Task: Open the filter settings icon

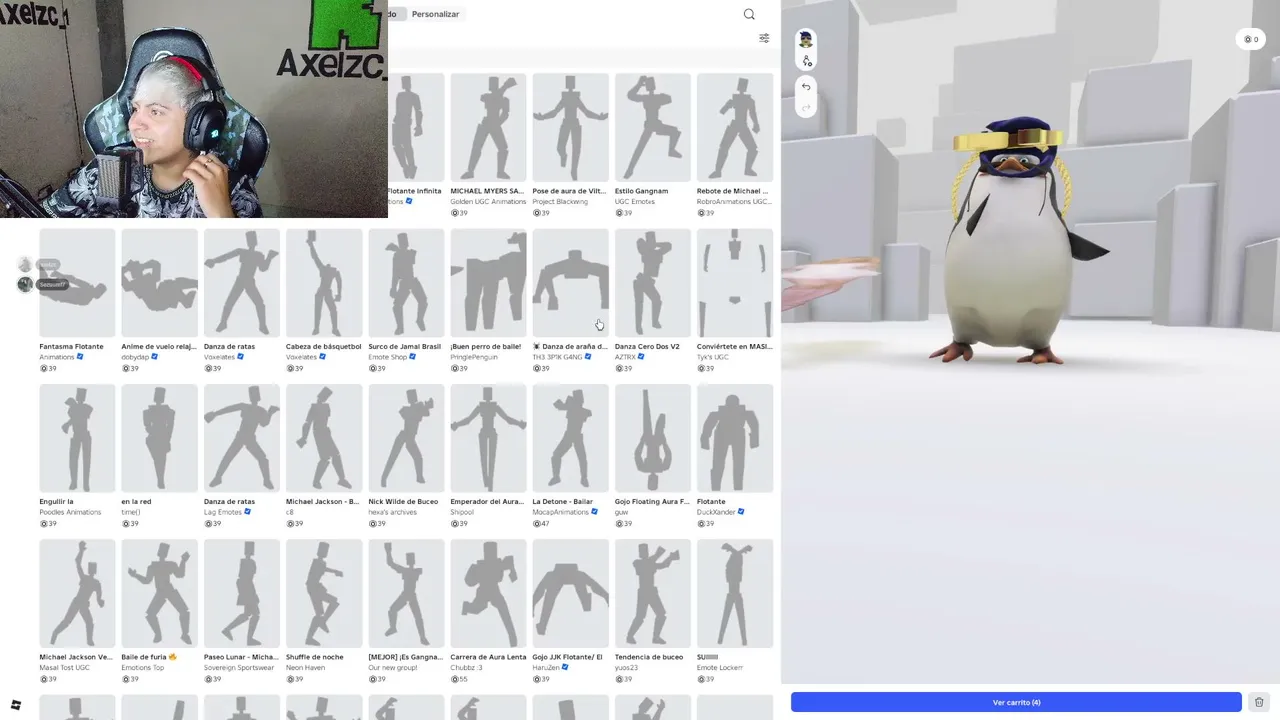Action: click(x=764, y=38)
